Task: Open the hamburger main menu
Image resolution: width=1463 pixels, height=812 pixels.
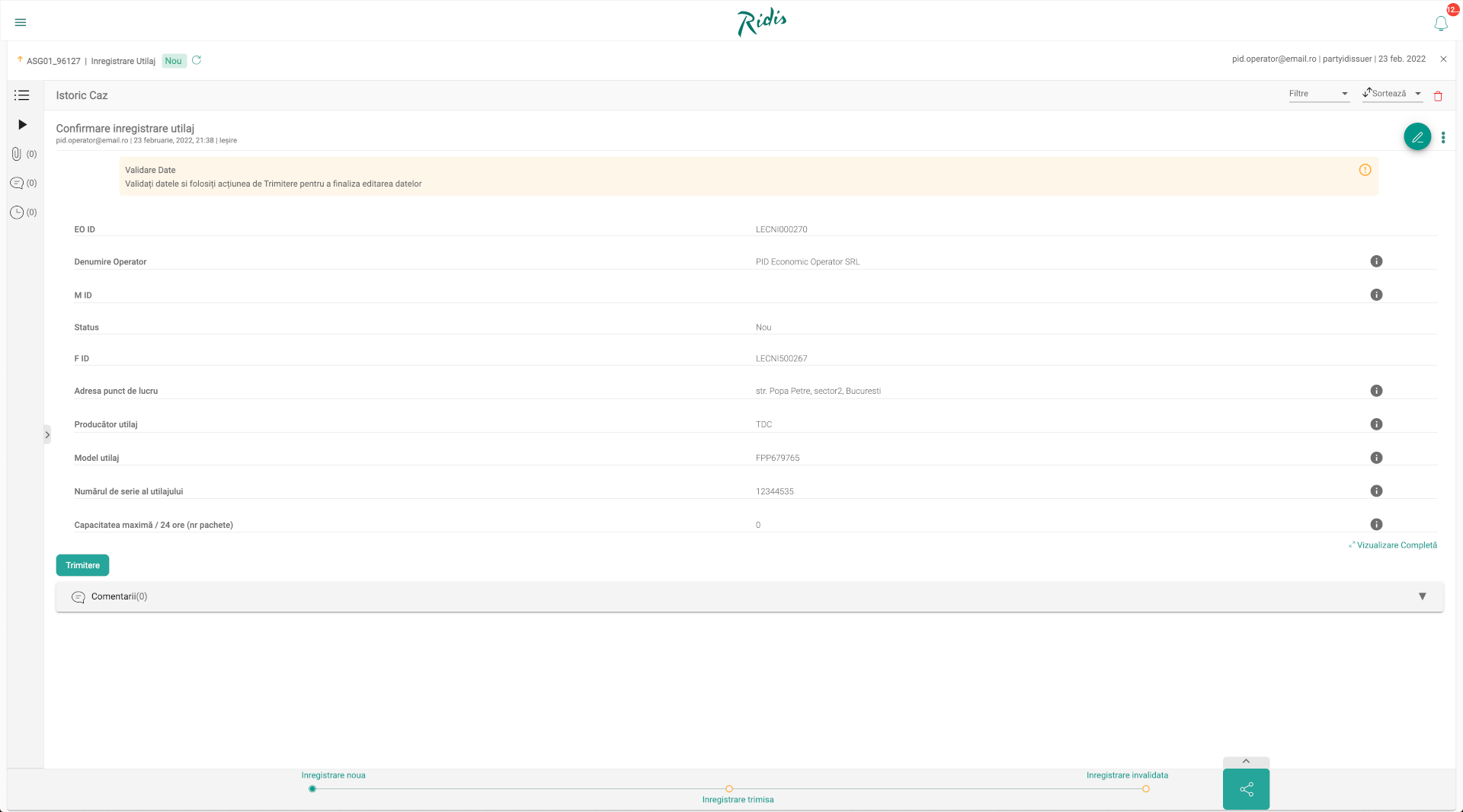Action: tap(21, 22)
